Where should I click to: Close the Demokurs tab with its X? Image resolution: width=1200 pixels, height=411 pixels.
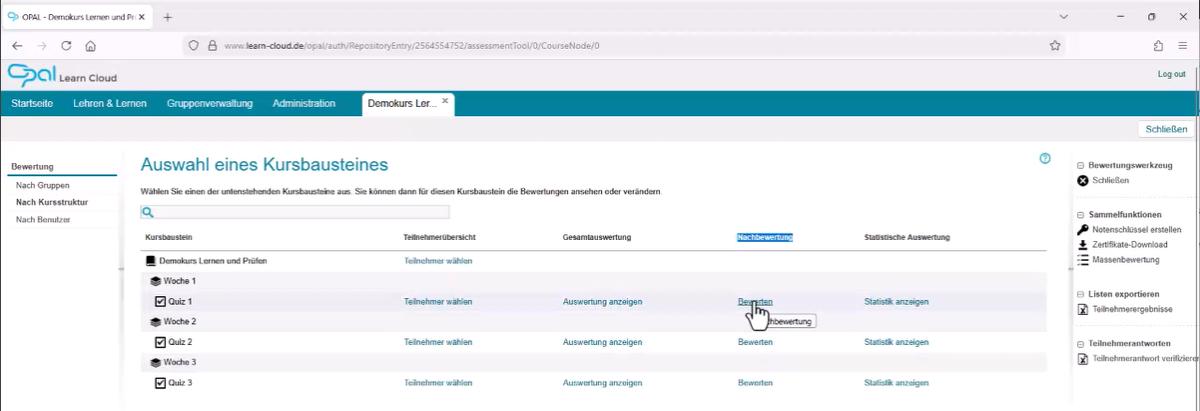click(446, 101)
